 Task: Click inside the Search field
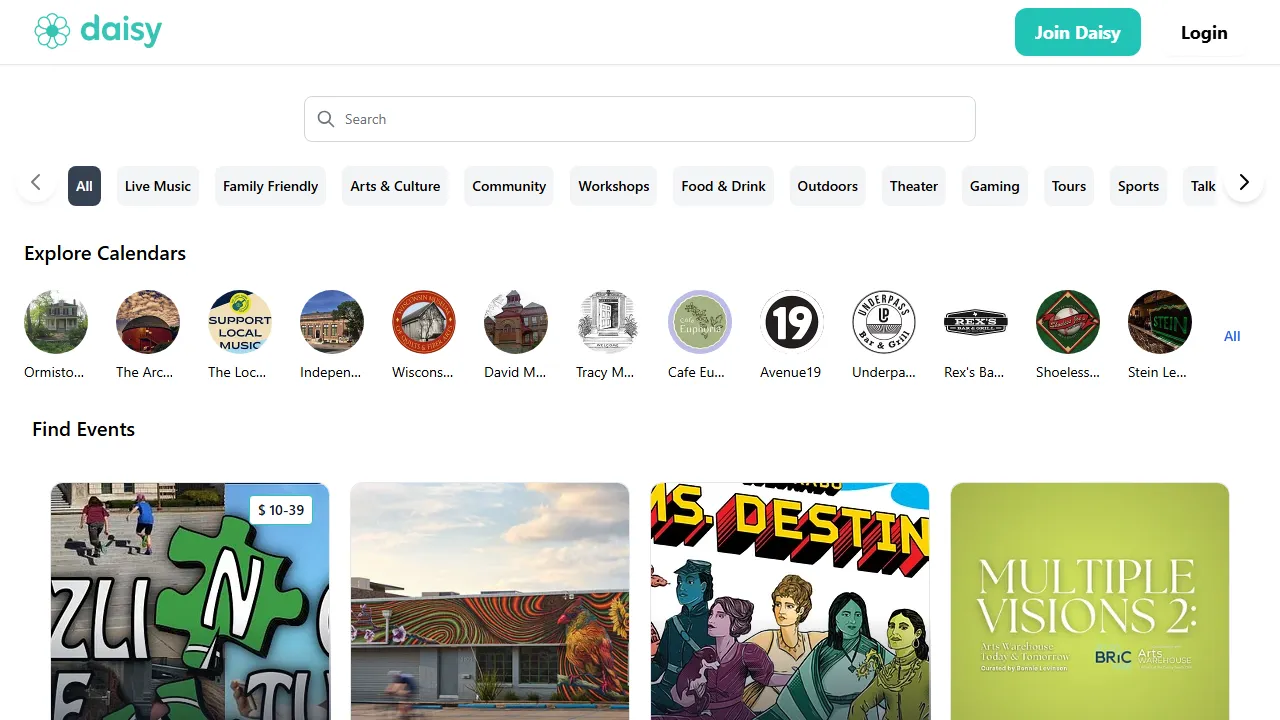[640, 119]
